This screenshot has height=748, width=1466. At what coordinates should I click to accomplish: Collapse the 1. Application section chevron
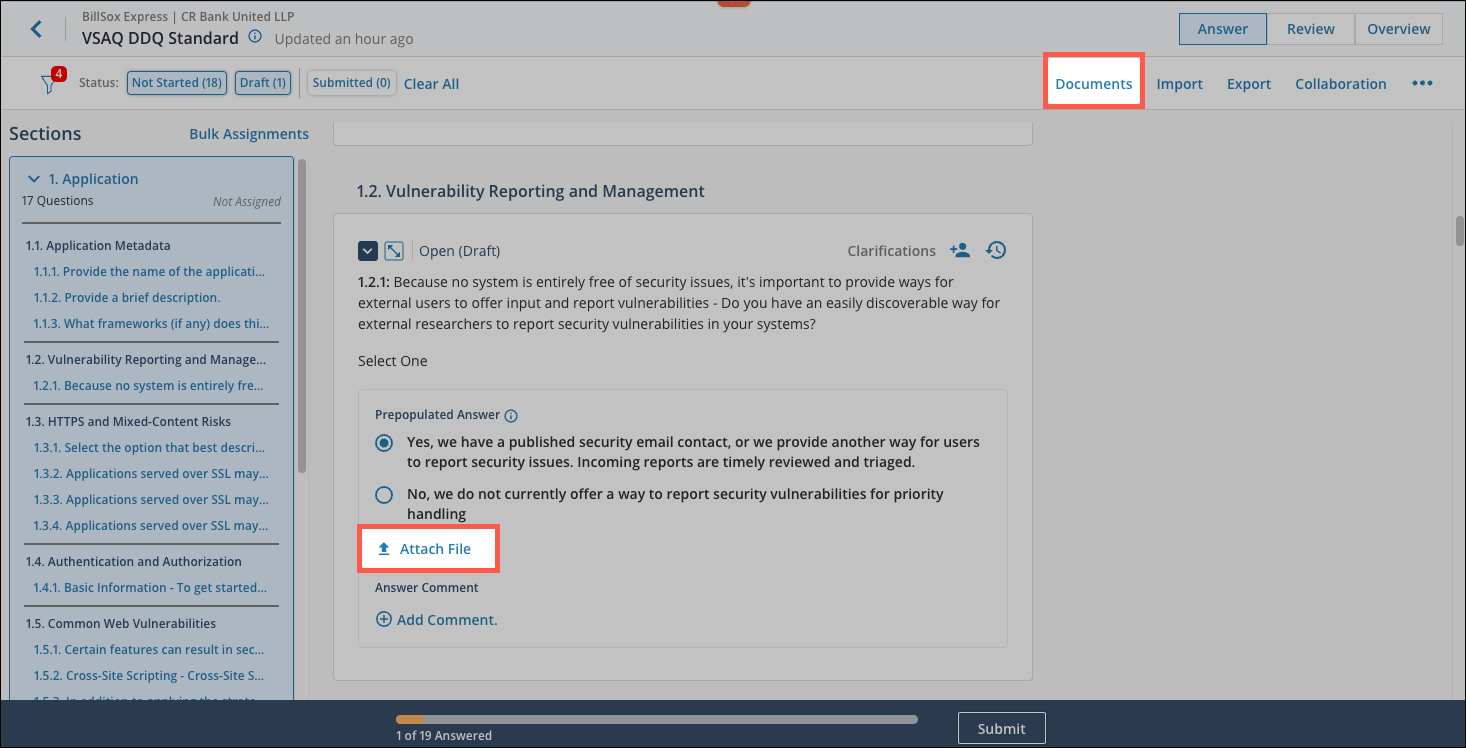(x=34, y=179)
